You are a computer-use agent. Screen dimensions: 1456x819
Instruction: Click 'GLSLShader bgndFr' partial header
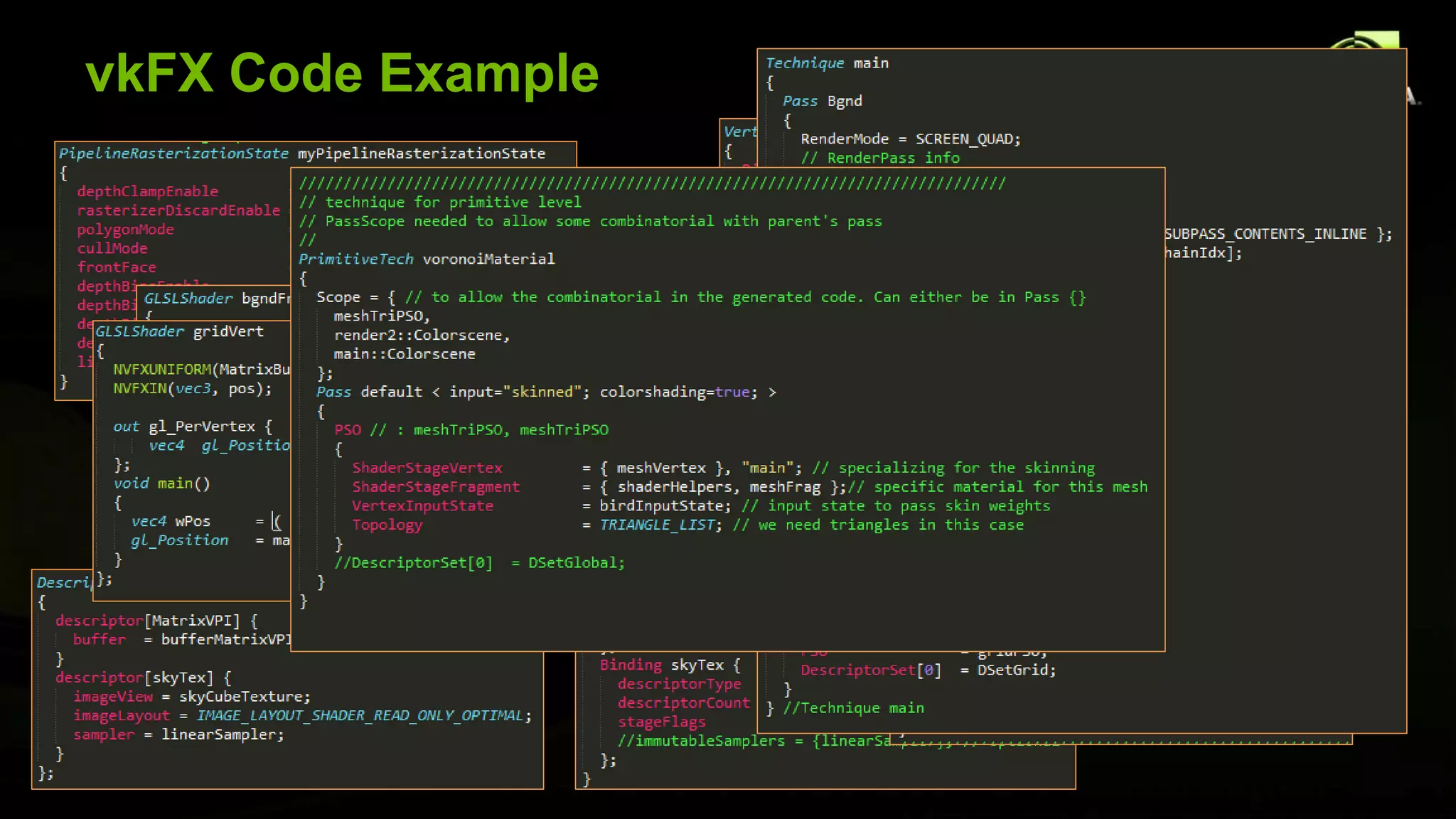coord(217,299)
